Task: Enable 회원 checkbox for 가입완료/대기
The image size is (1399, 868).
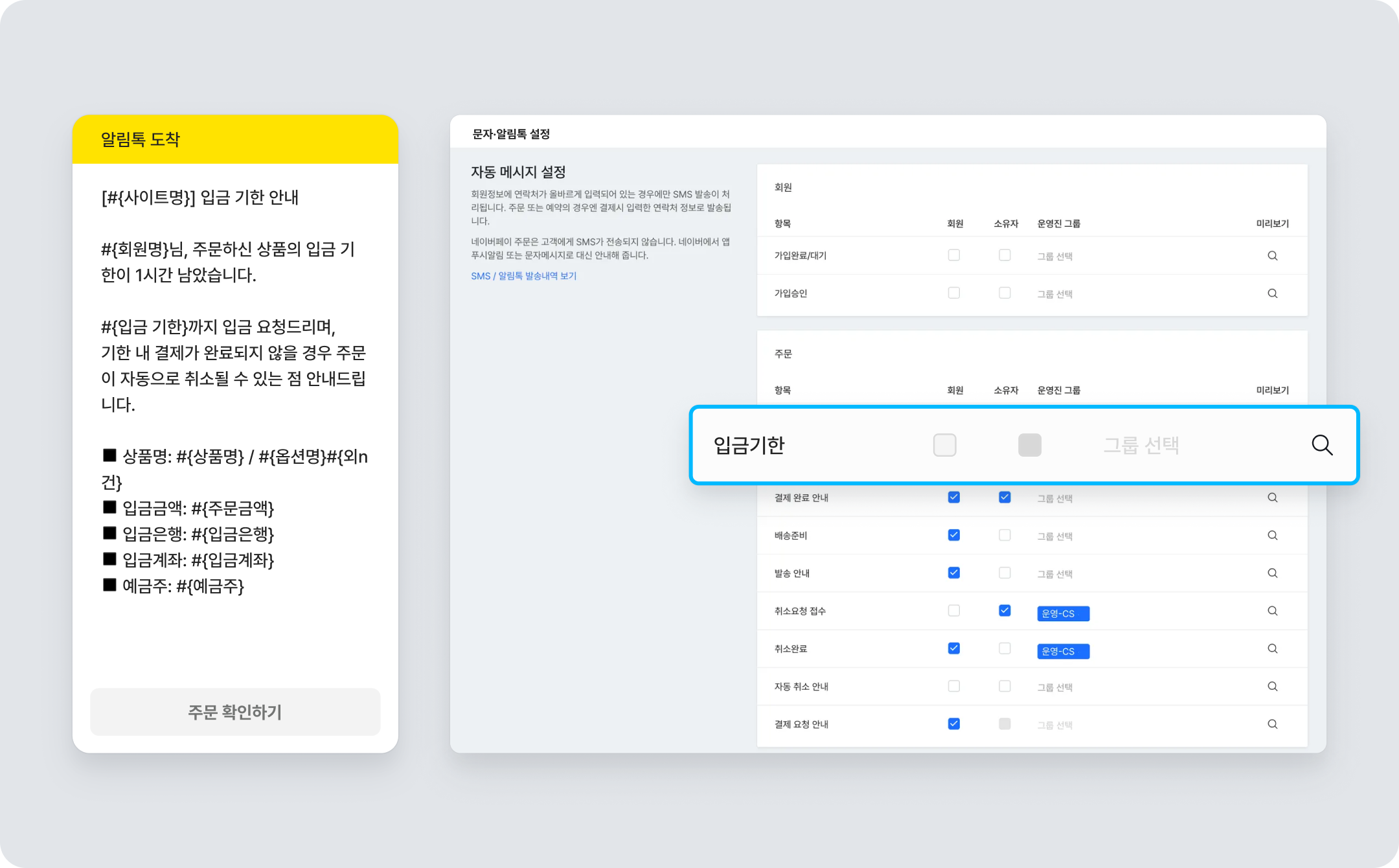Action: (953, 255)
